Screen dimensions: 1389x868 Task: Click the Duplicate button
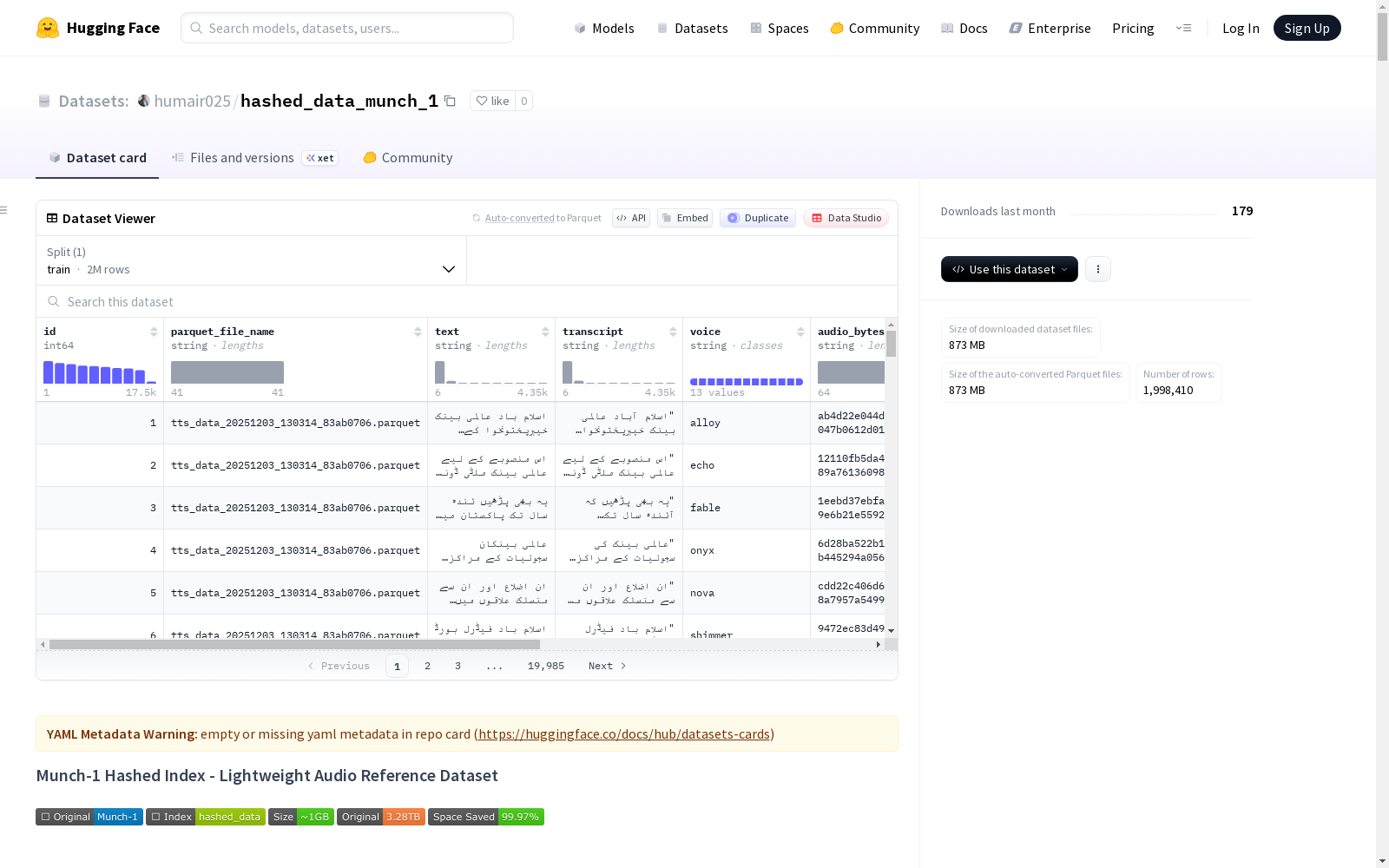pos(758,218)
